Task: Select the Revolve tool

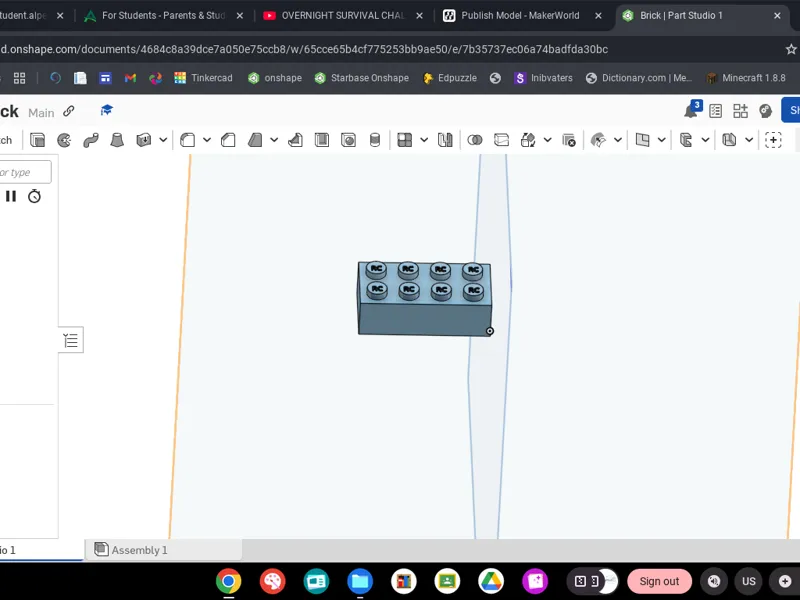Action: (x=64, y=140)
